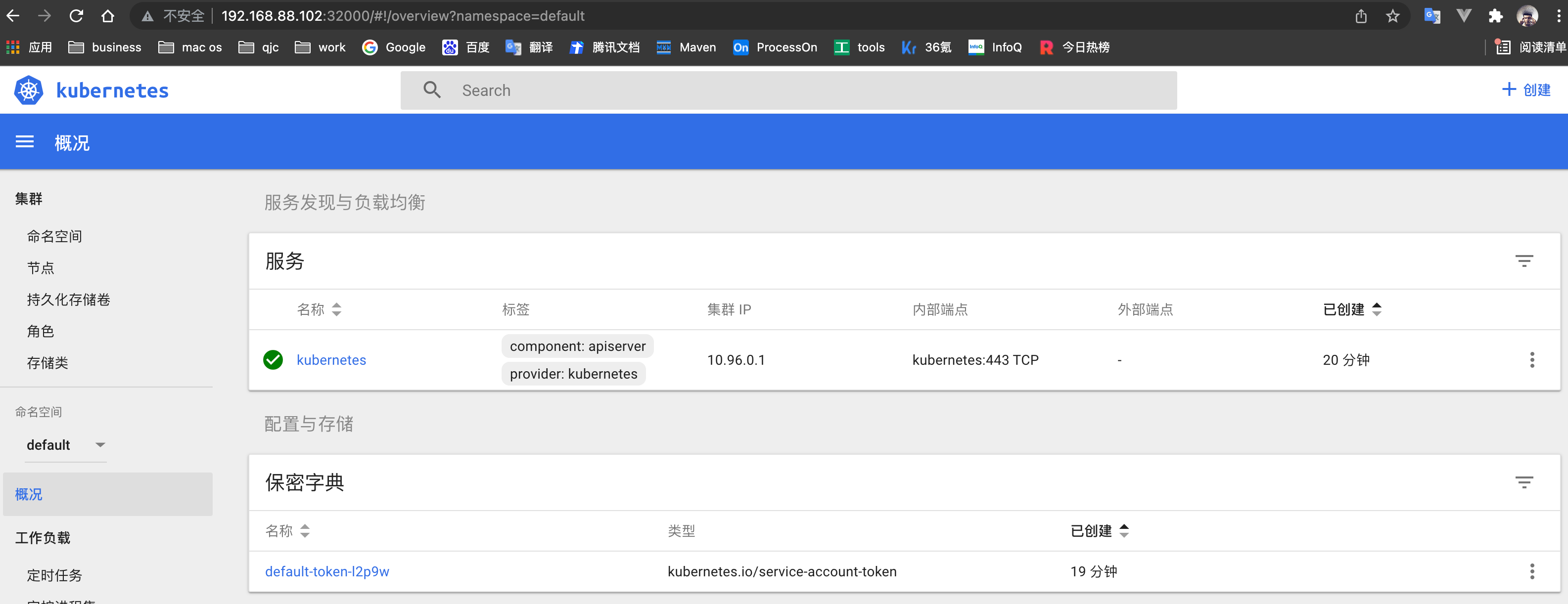Click the provider: kubernetes label chip
The width and height of the screenshot is (1568, 604).
click(x=573, y=374)
